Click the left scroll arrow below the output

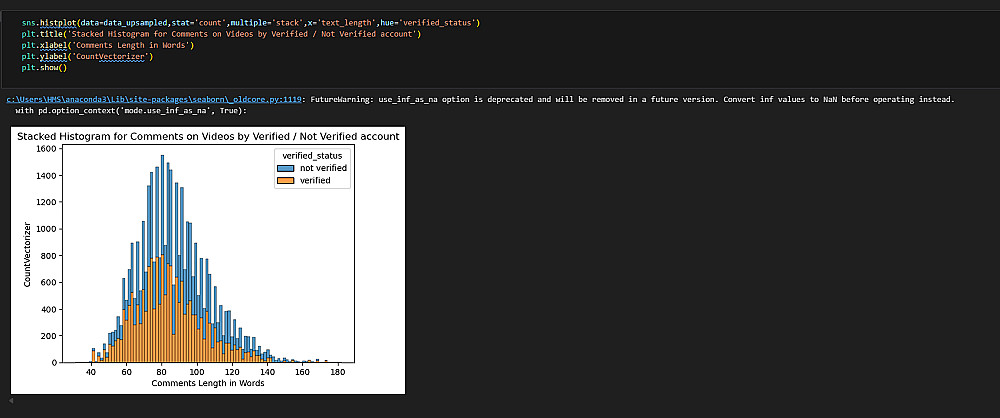tap(11, 401)
